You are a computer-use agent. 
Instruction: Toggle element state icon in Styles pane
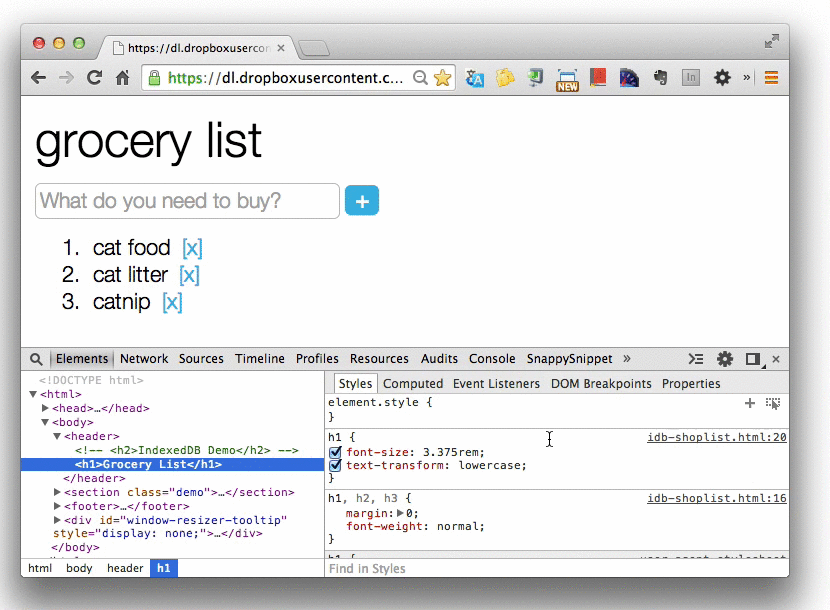click(x=772, y=403)
